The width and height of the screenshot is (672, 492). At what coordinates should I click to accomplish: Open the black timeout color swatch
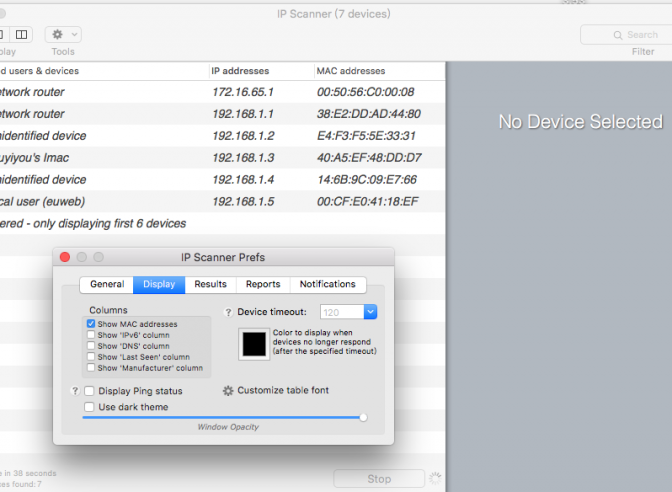point(254,344)
